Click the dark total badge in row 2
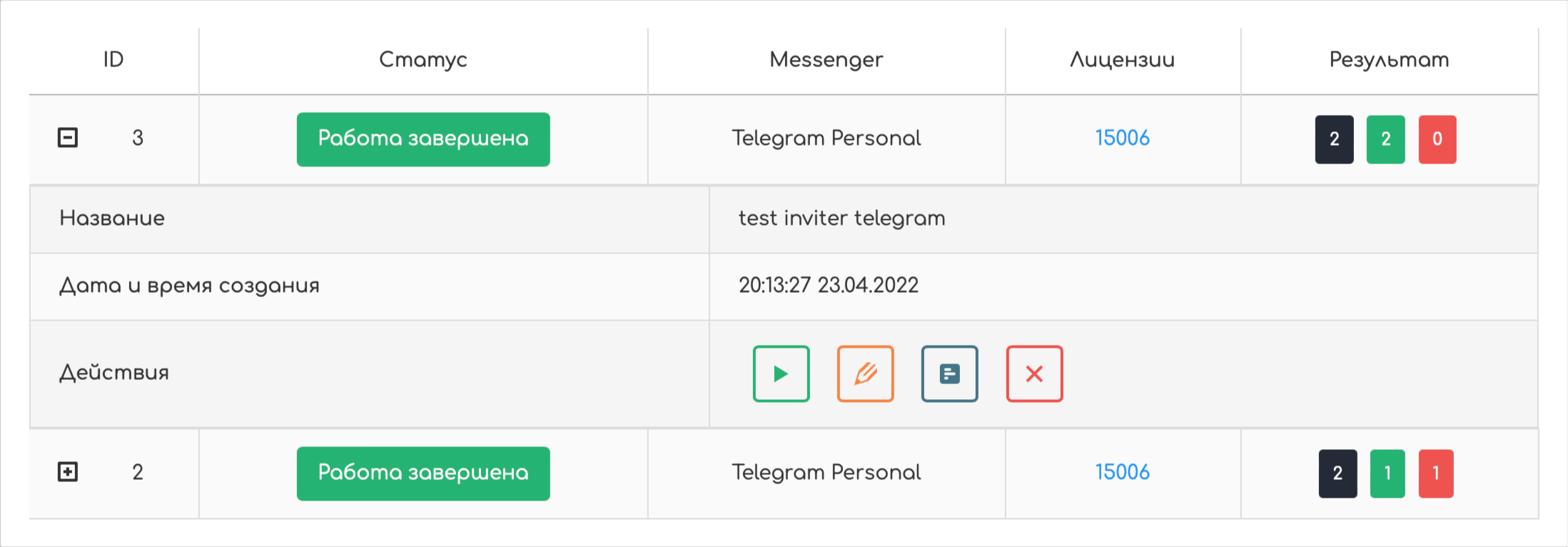 (1337, 473)
